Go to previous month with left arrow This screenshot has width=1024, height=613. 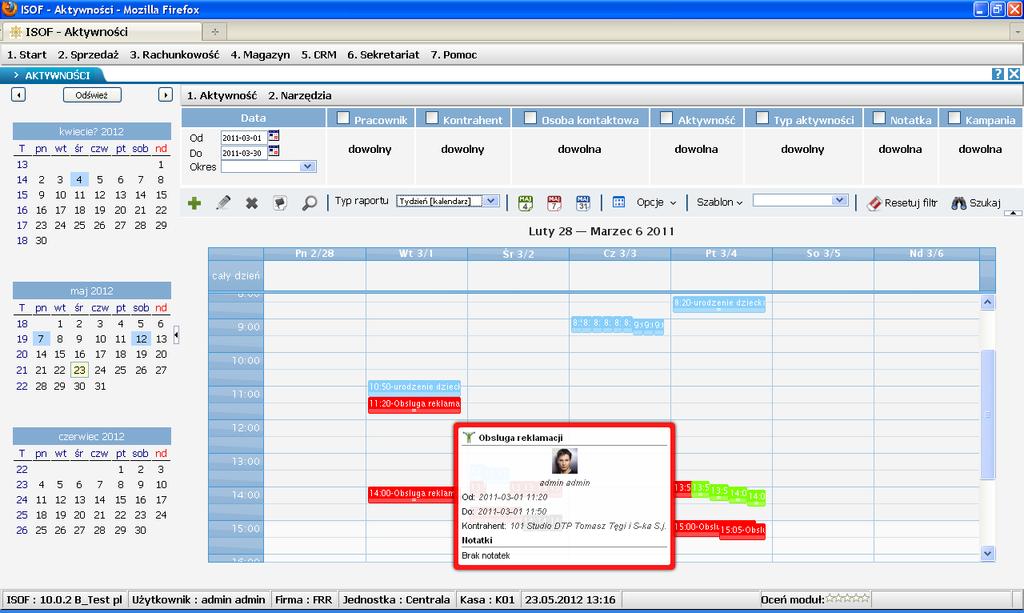(x=18, y=95)
